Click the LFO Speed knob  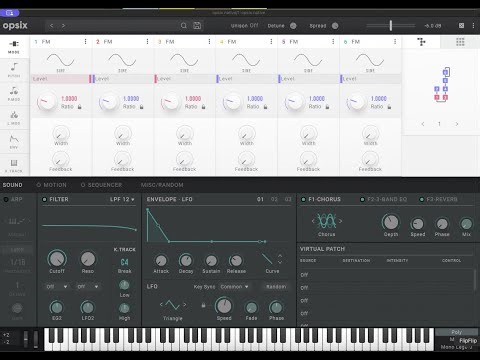pyautogui.click(x=224, y=305)
